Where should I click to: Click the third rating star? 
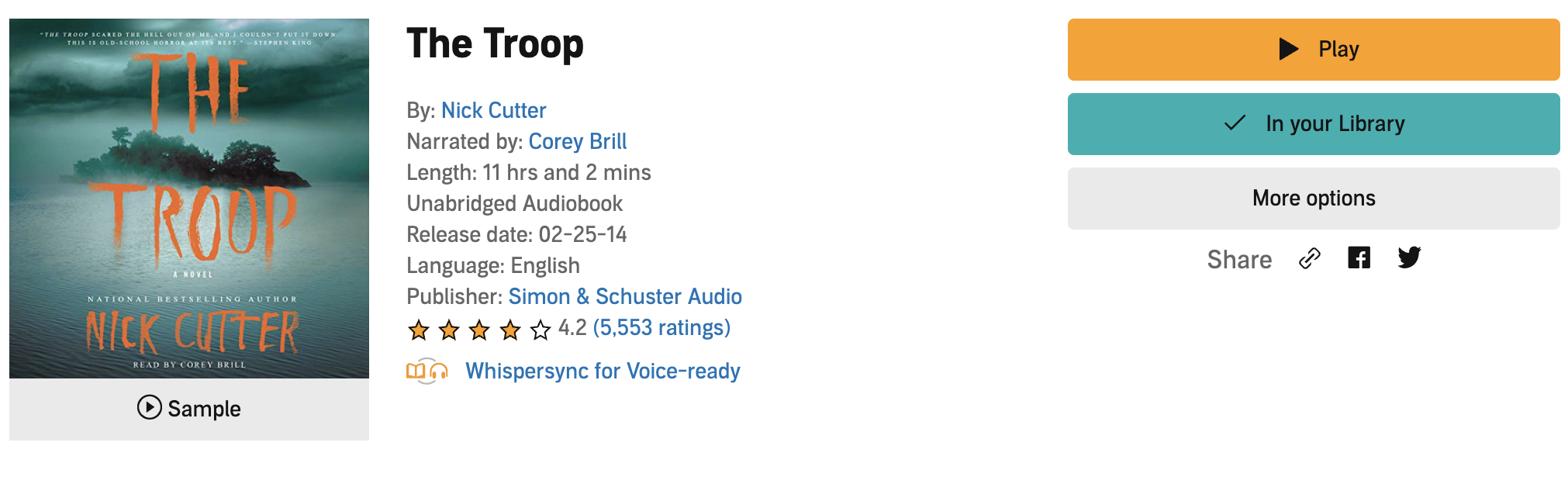coord(479,330)
